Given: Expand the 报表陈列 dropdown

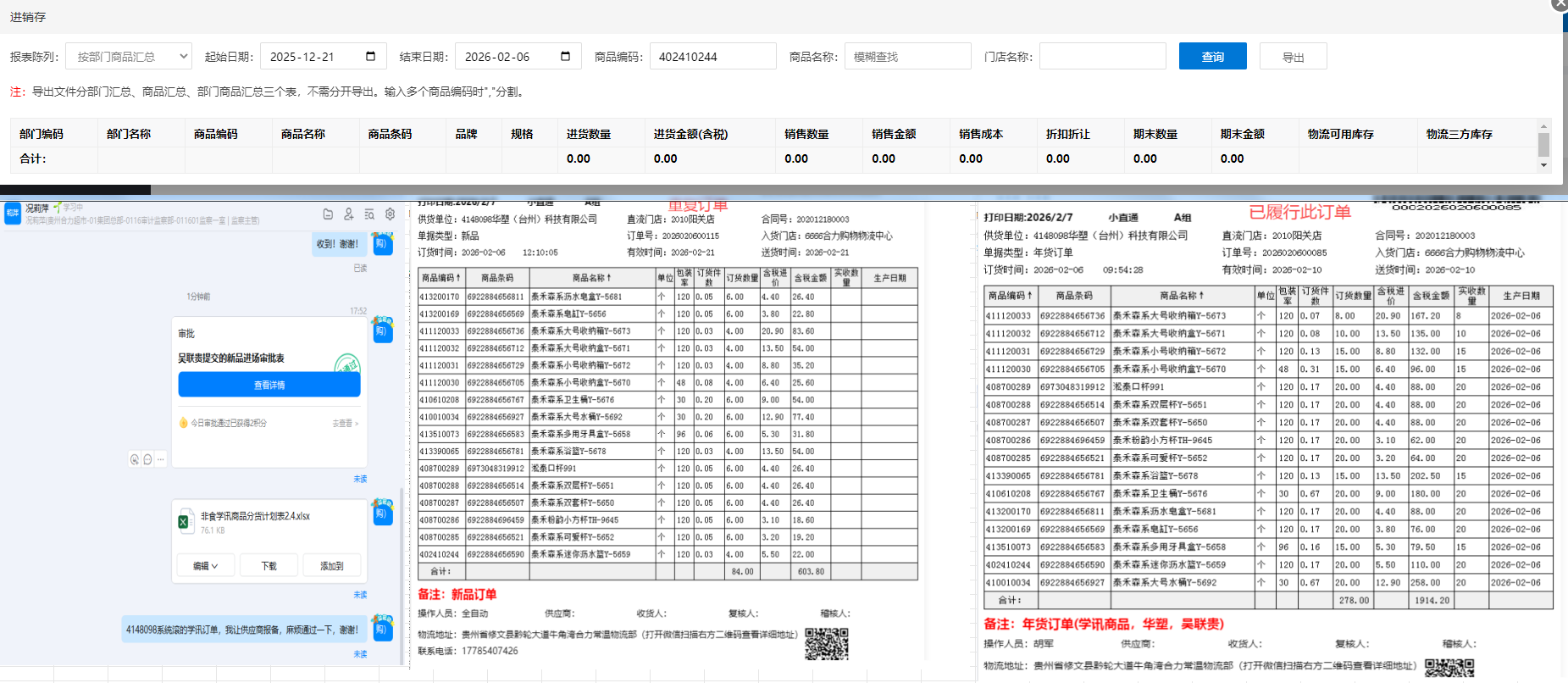Looking at the screenshot, I should 129,57.
